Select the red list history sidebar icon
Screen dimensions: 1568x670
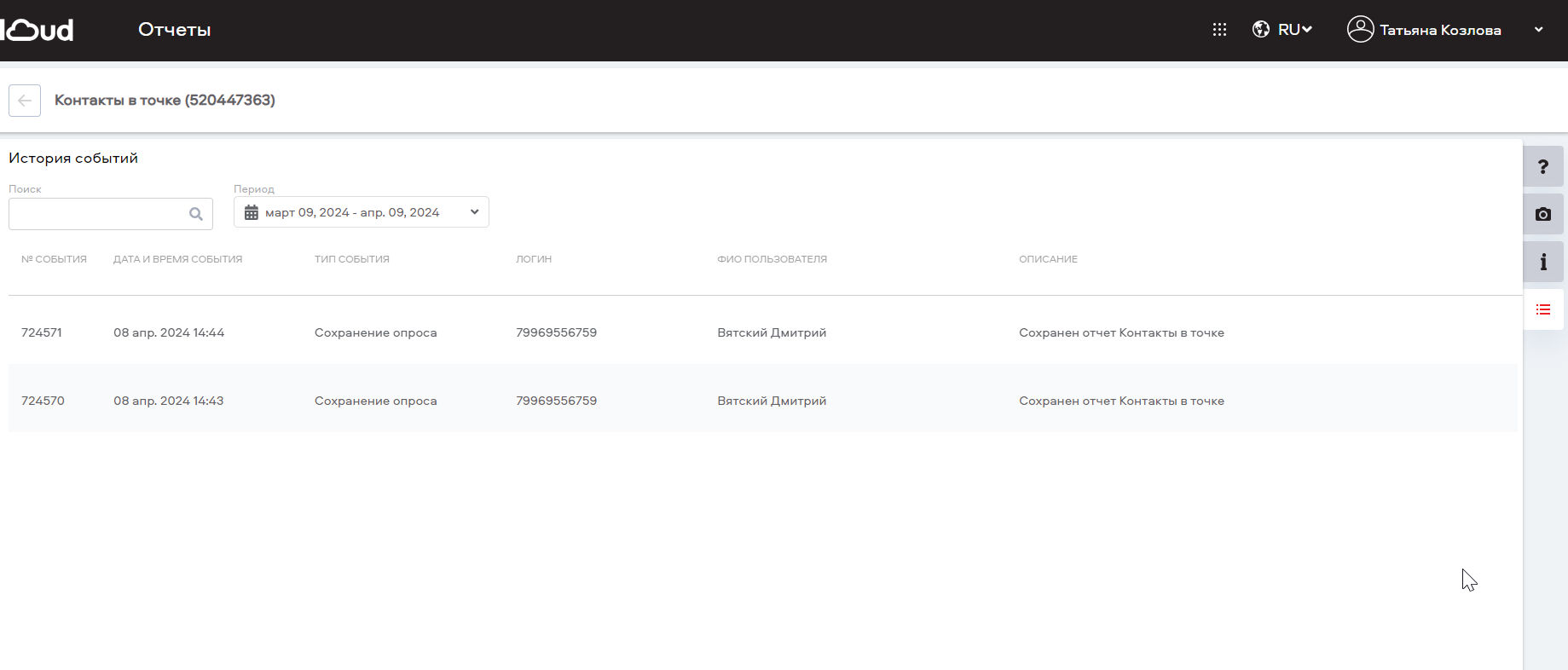point(1543,309)
